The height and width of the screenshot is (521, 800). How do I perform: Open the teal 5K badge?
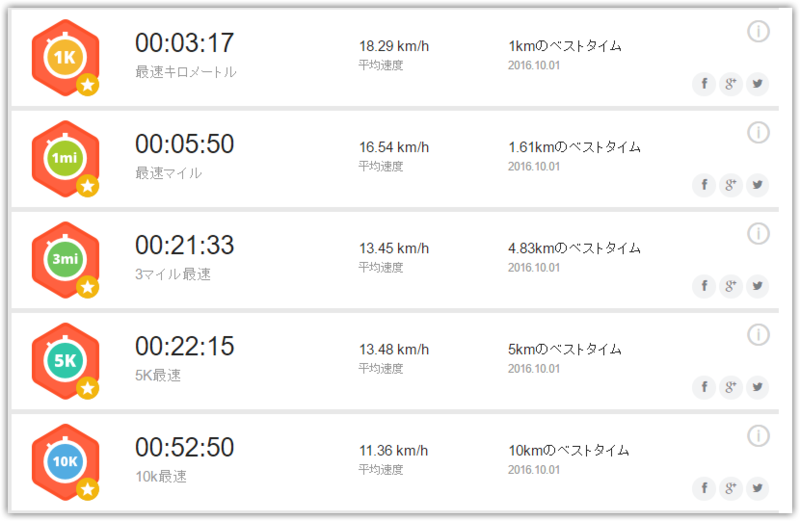pos(65,361)
